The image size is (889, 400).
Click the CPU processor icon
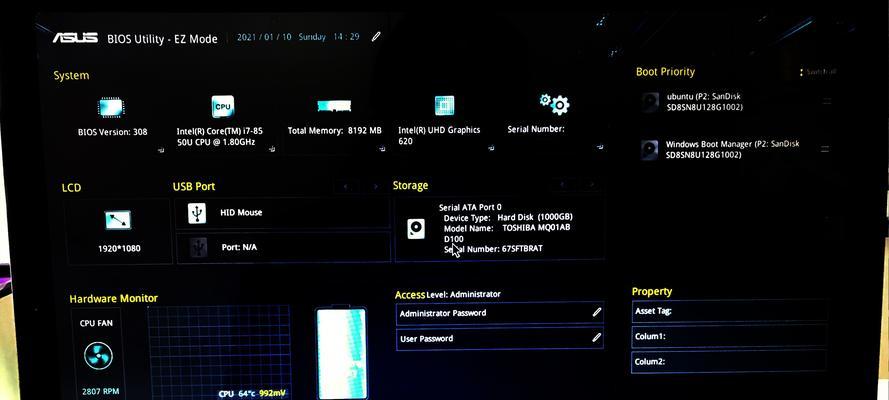click(x=222, y=106)
